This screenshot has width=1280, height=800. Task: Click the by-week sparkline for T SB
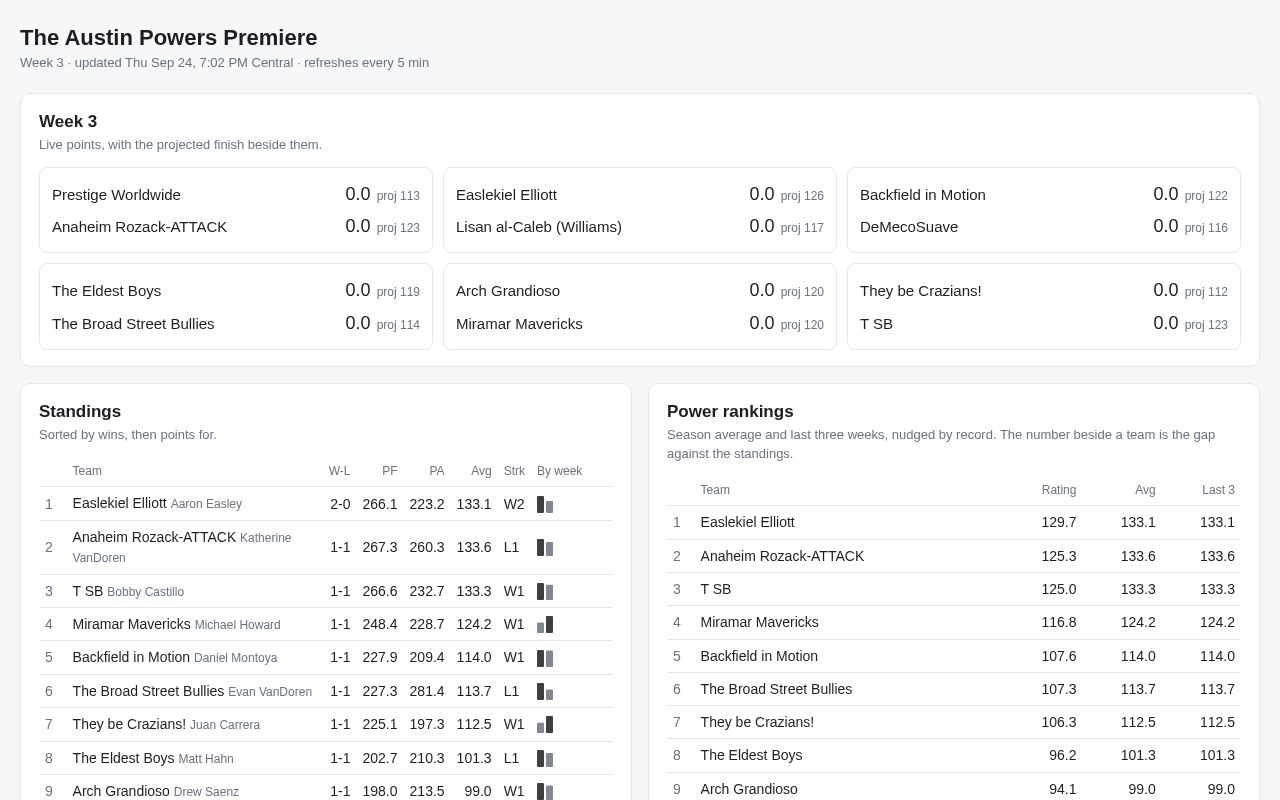(x=545, y=591)
